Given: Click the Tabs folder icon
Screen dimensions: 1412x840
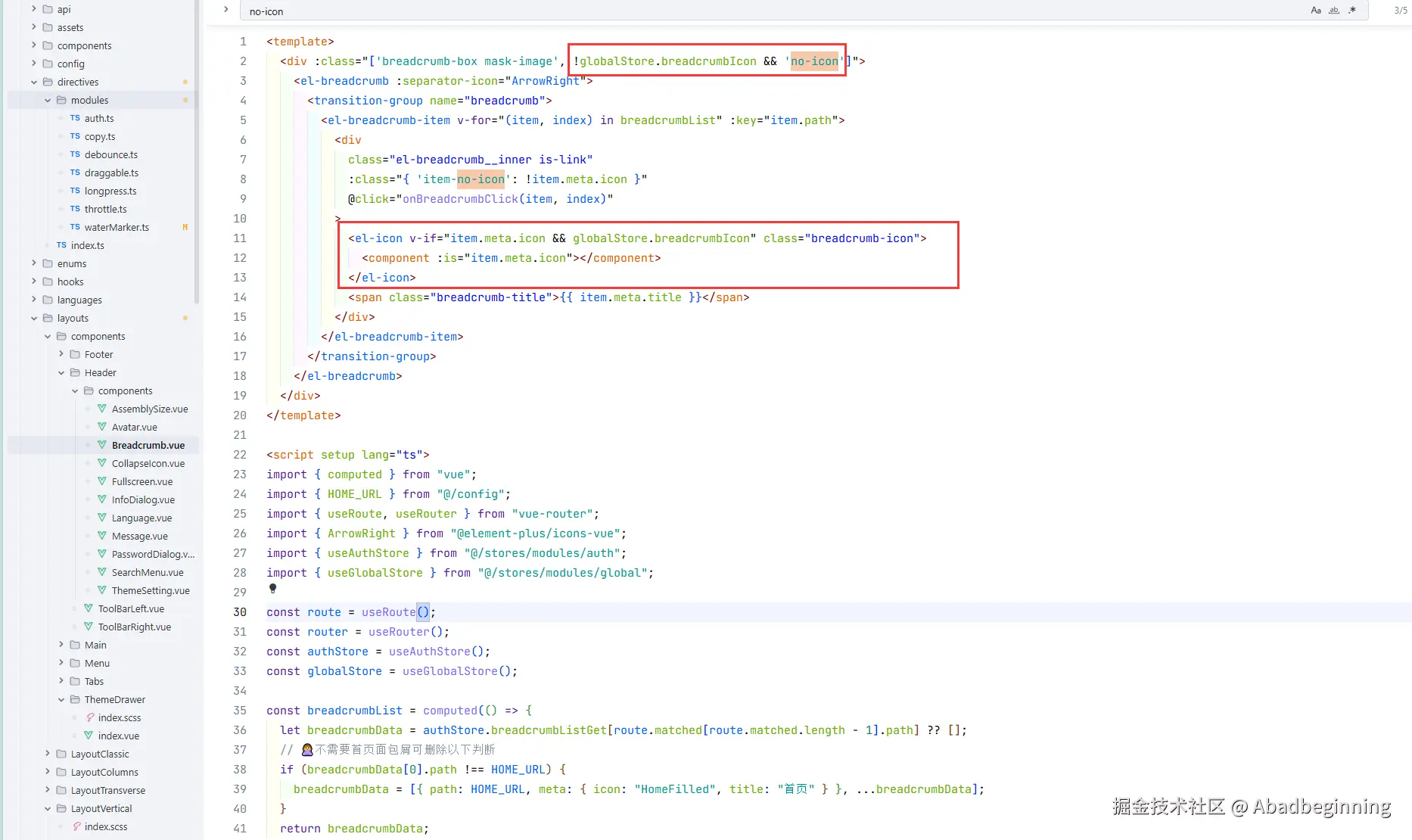Looking at the screenshot, I should coord(75,681).
